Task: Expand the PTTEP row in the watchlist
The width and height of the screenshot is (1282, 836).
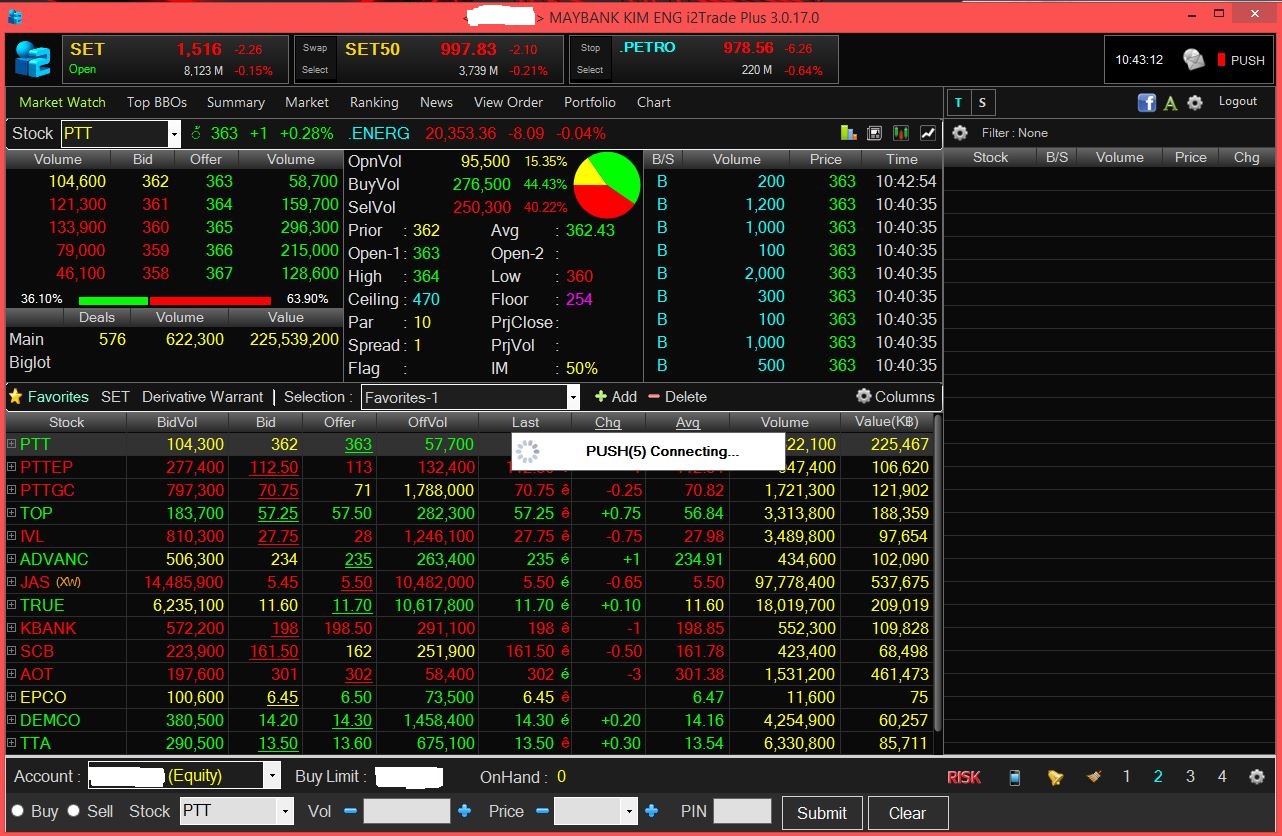Action: [x=12, y=467]
